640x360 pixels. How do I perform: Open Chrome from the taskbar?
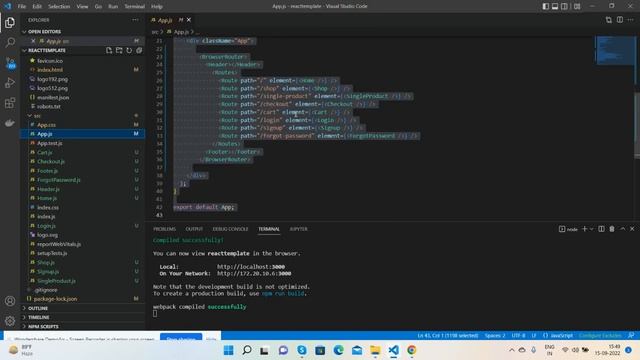(411, 350)
